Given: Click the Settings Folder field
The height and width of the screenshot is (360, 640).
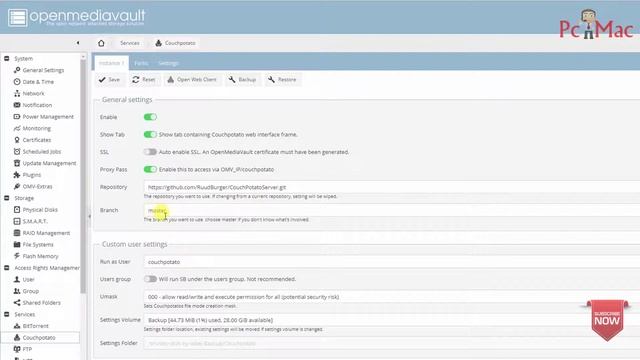Looking at the screenshot, I should 392,343.
